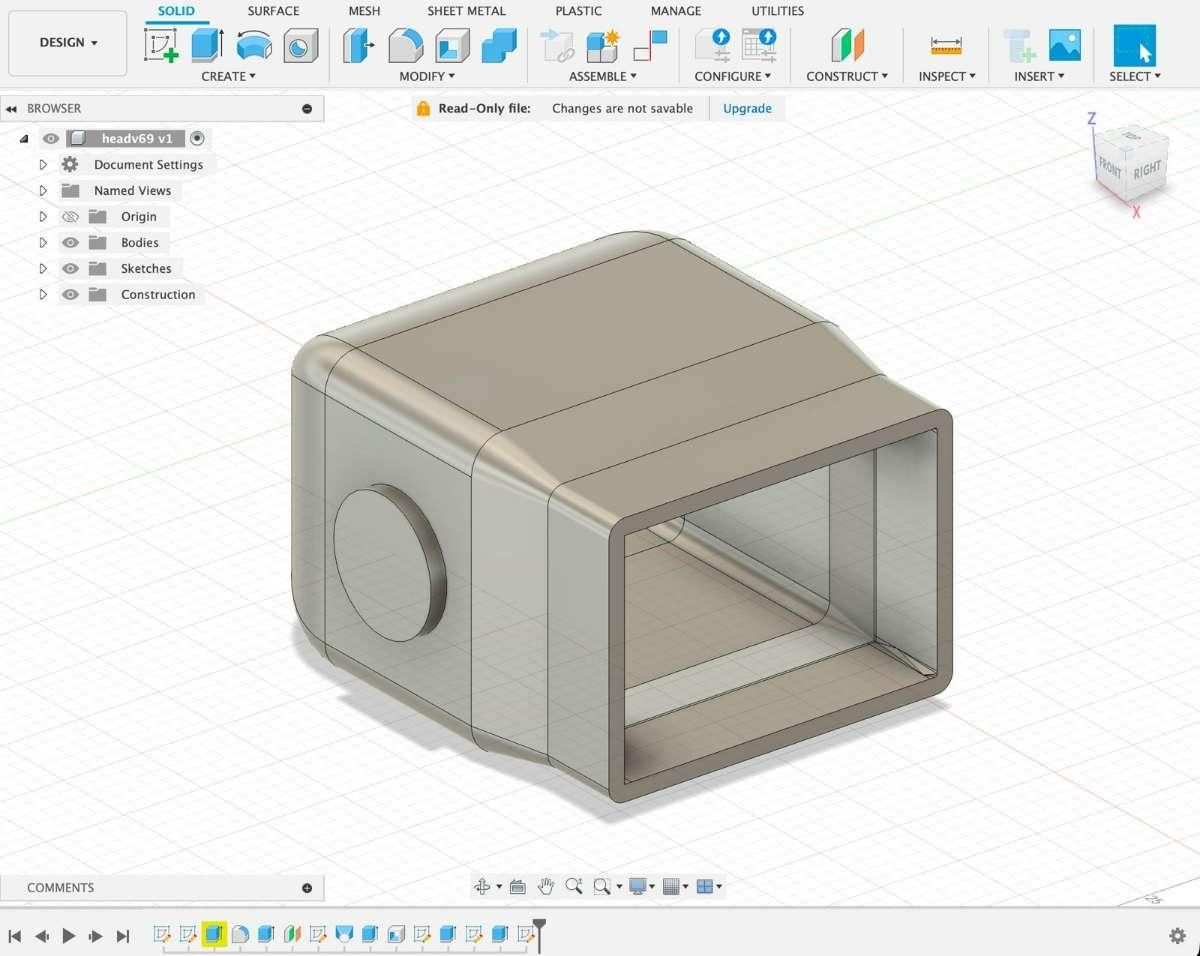This screenshot has height=956, width=1200.
Task: Select the Zoom magnifier tool
Action: tap(573, 886)
